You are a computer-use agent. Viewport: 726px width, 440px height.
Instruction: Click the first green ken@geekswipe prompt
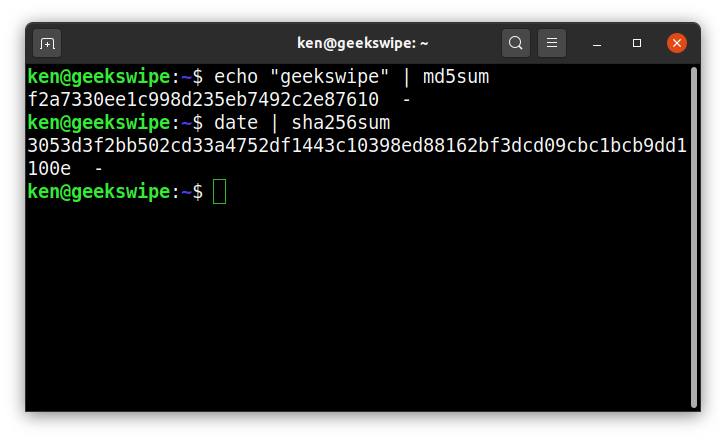pos(99,76)
